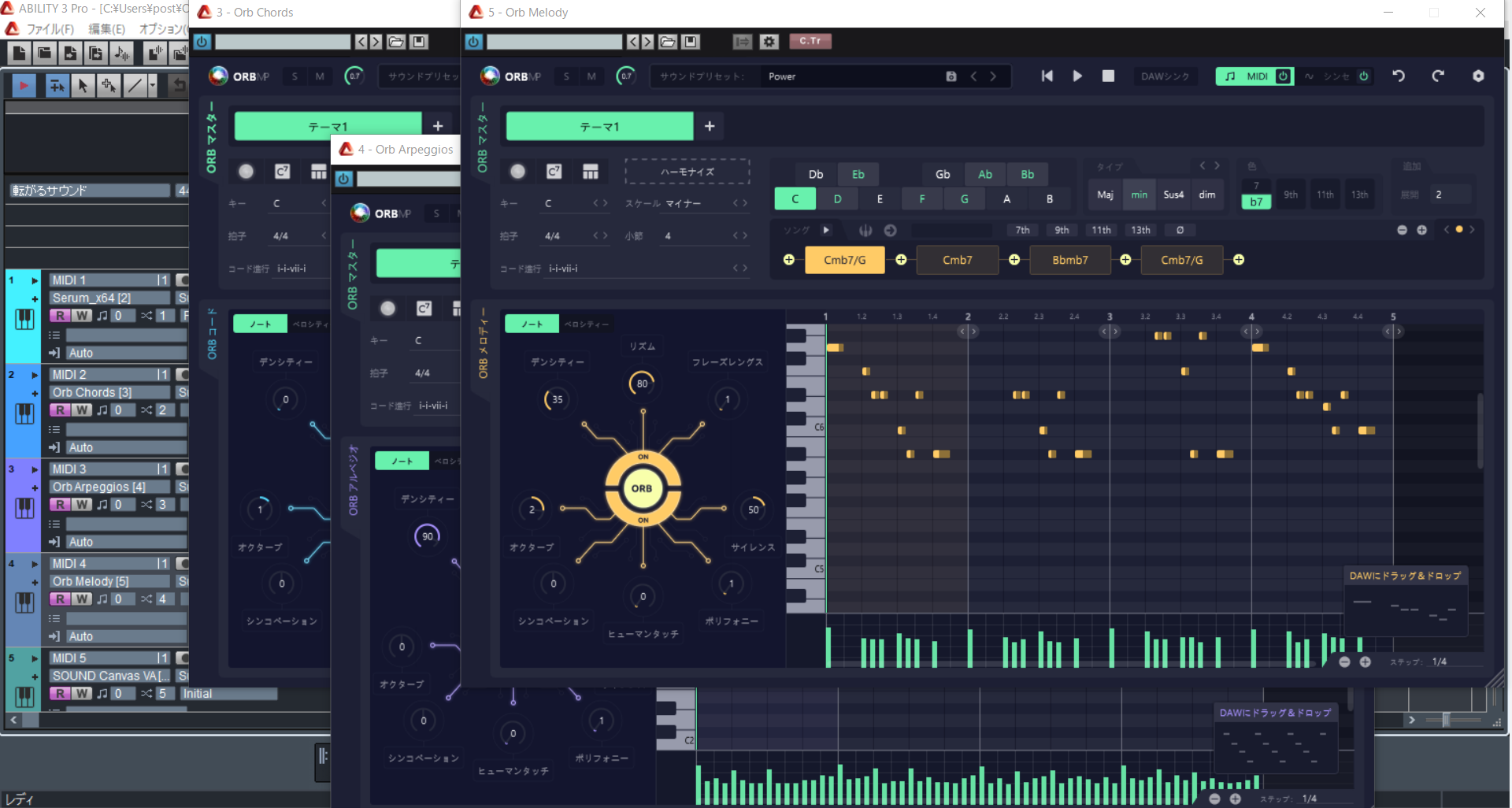This screenshot has width=1512, height=808.
Task: Click the plus after the Cmb7/G chord block
Action: coord(901,260)
